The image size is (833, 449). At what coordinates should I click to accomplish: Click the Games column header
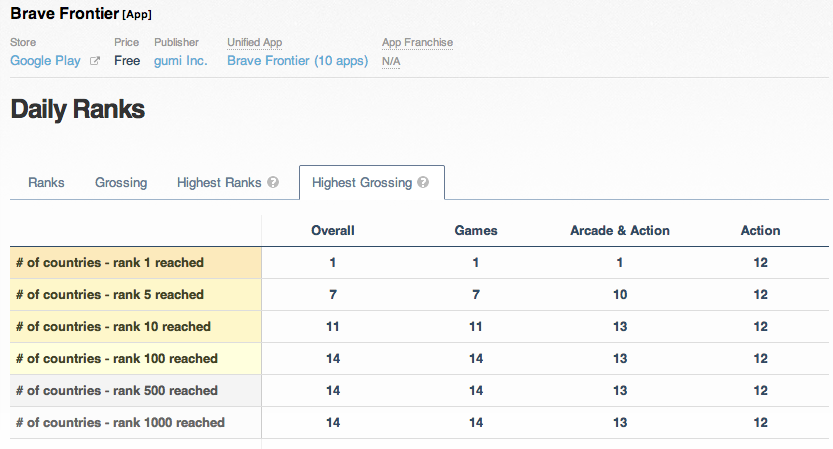pyautogui.click(x=476, y=231)
